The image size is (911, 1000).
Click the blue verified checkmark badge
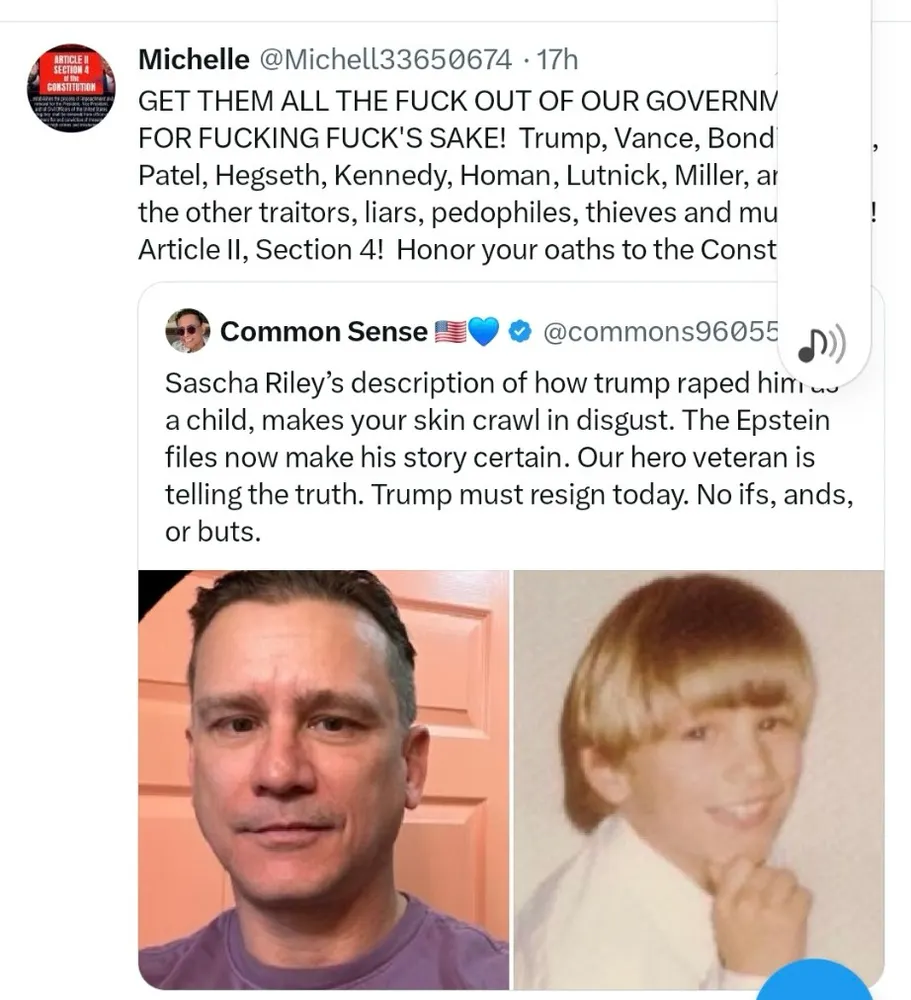tap(519, 332)
